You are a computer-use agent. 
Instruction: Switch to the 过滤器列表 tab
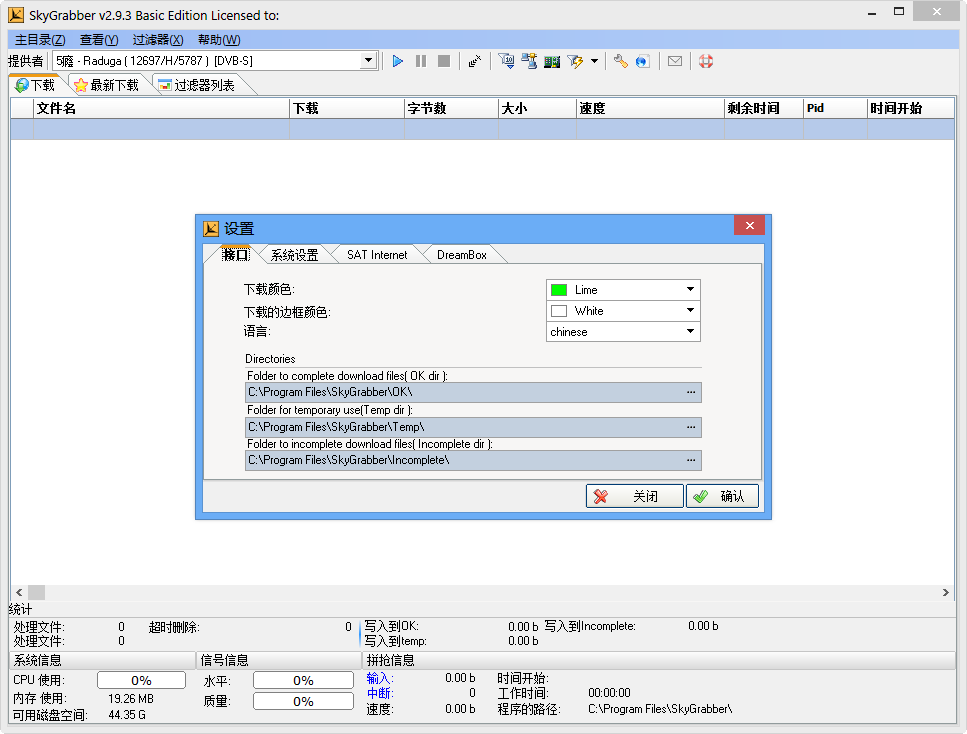pyautogui.click(x=197, y=85)
